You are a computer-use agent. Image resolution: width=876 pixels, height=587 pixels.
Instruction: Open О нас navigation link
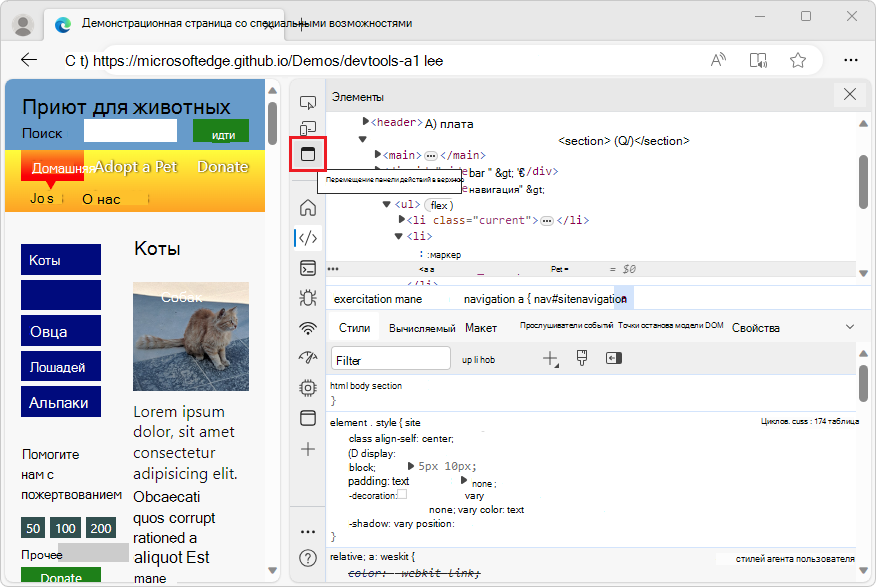tap(101, 199)
